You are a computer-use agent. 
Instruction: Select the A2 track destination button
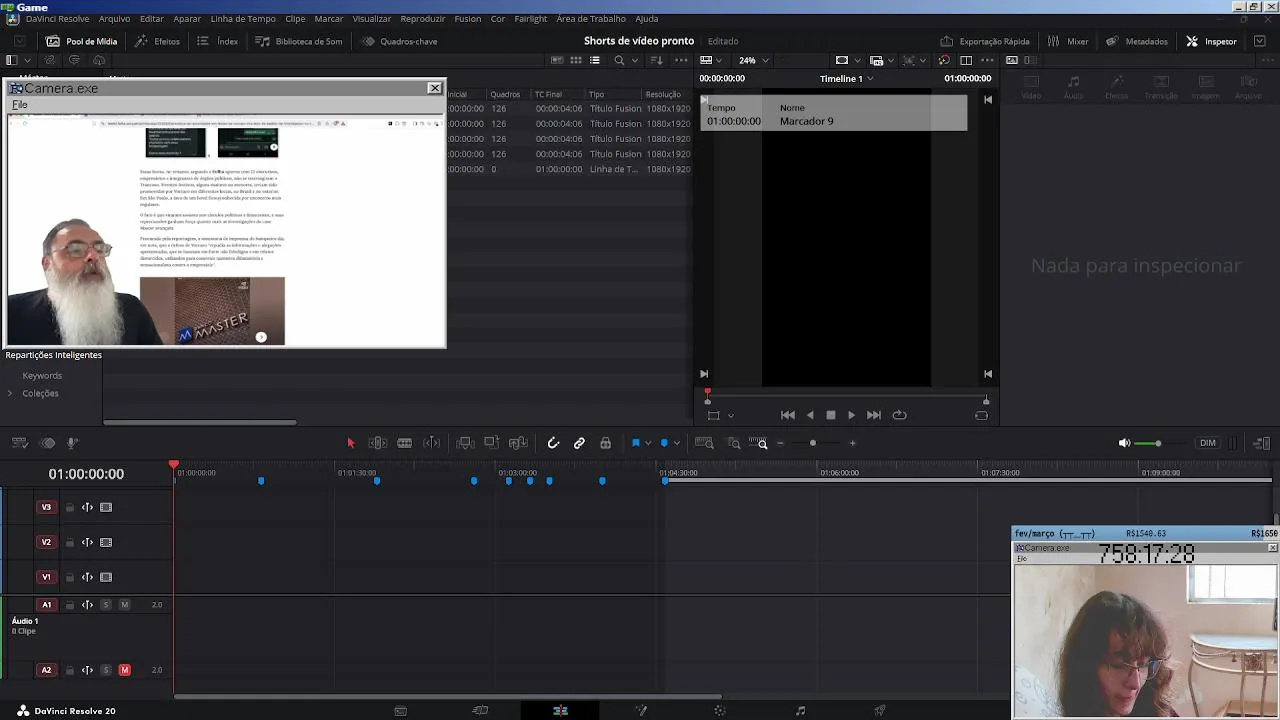[x=46, y=670]
